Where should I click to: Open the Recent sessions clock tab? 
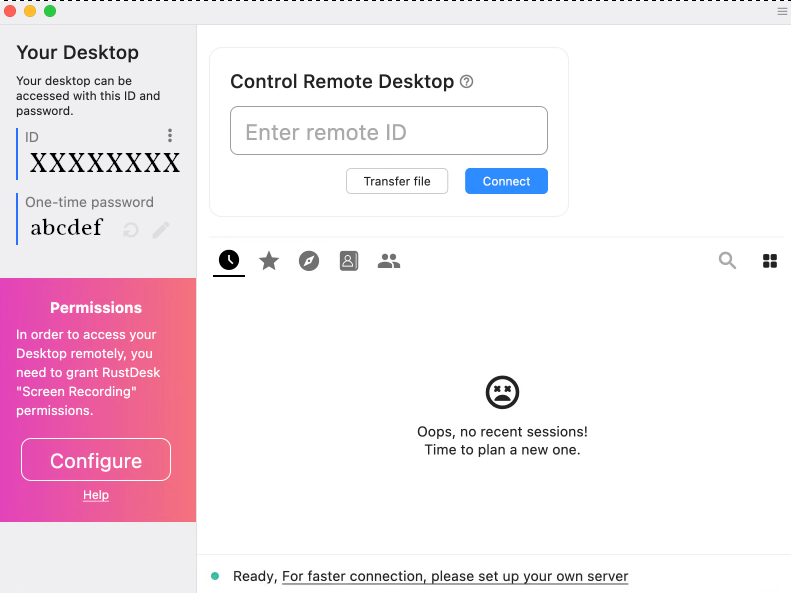point(229,261)
